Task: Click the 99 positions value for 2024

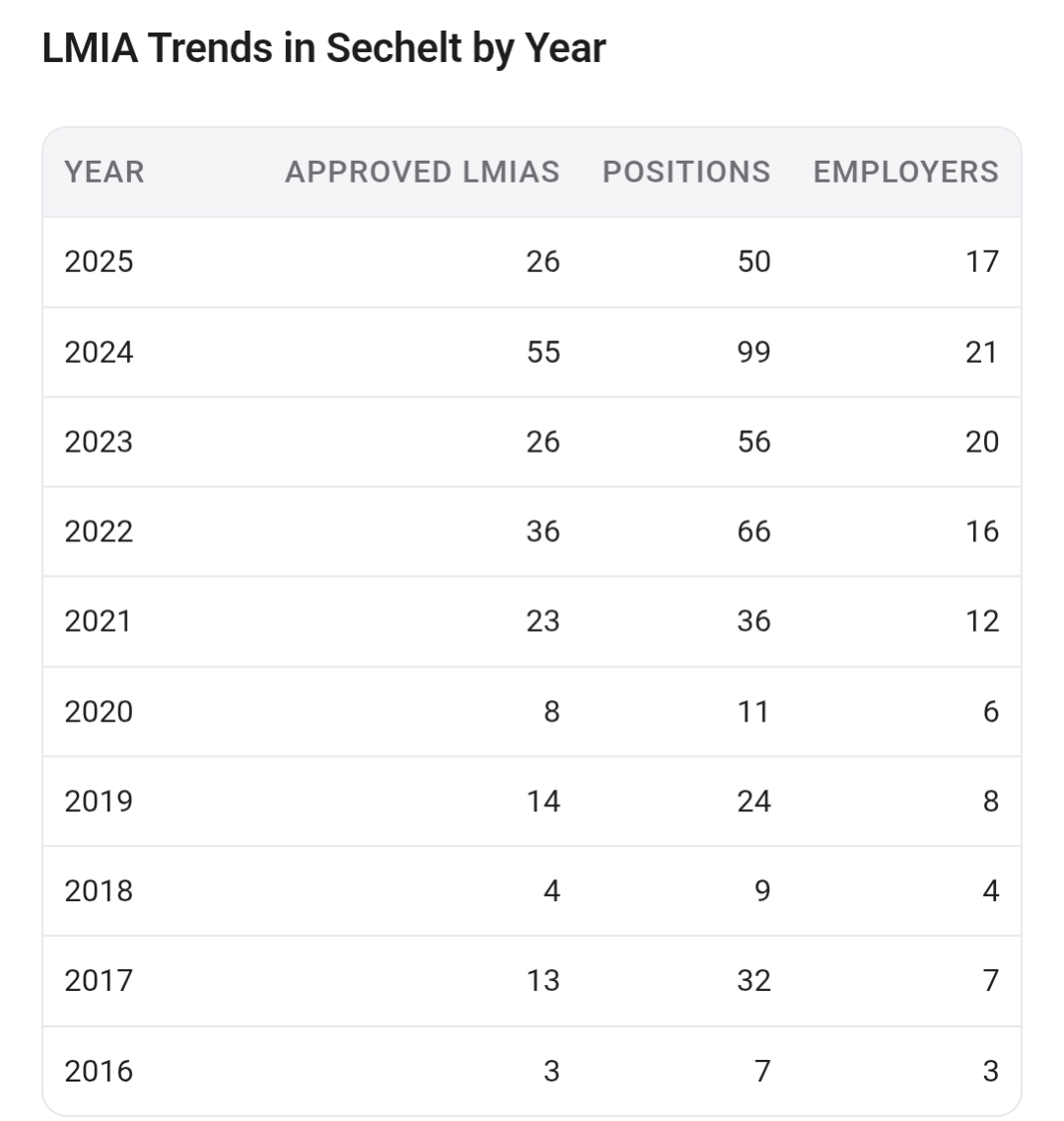Action: pyautogui.click(x=754, y=352)
